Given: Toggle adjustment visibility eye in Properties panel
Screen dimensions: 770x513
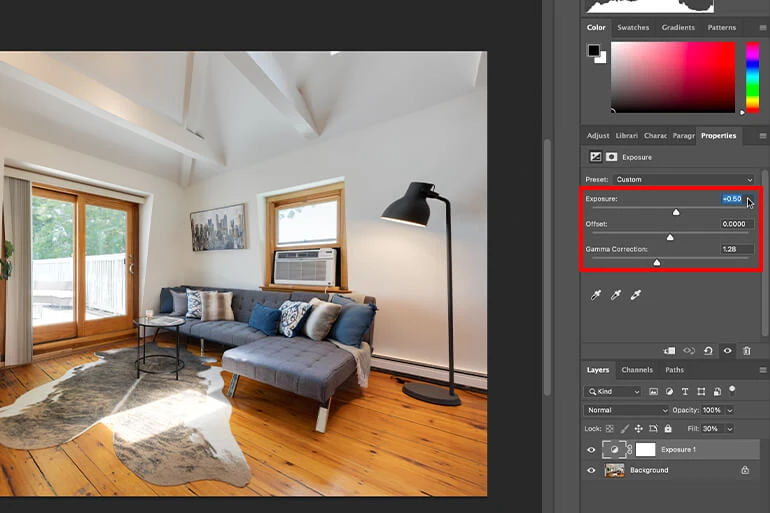Looking at the screenshot, I should (727, 351).
